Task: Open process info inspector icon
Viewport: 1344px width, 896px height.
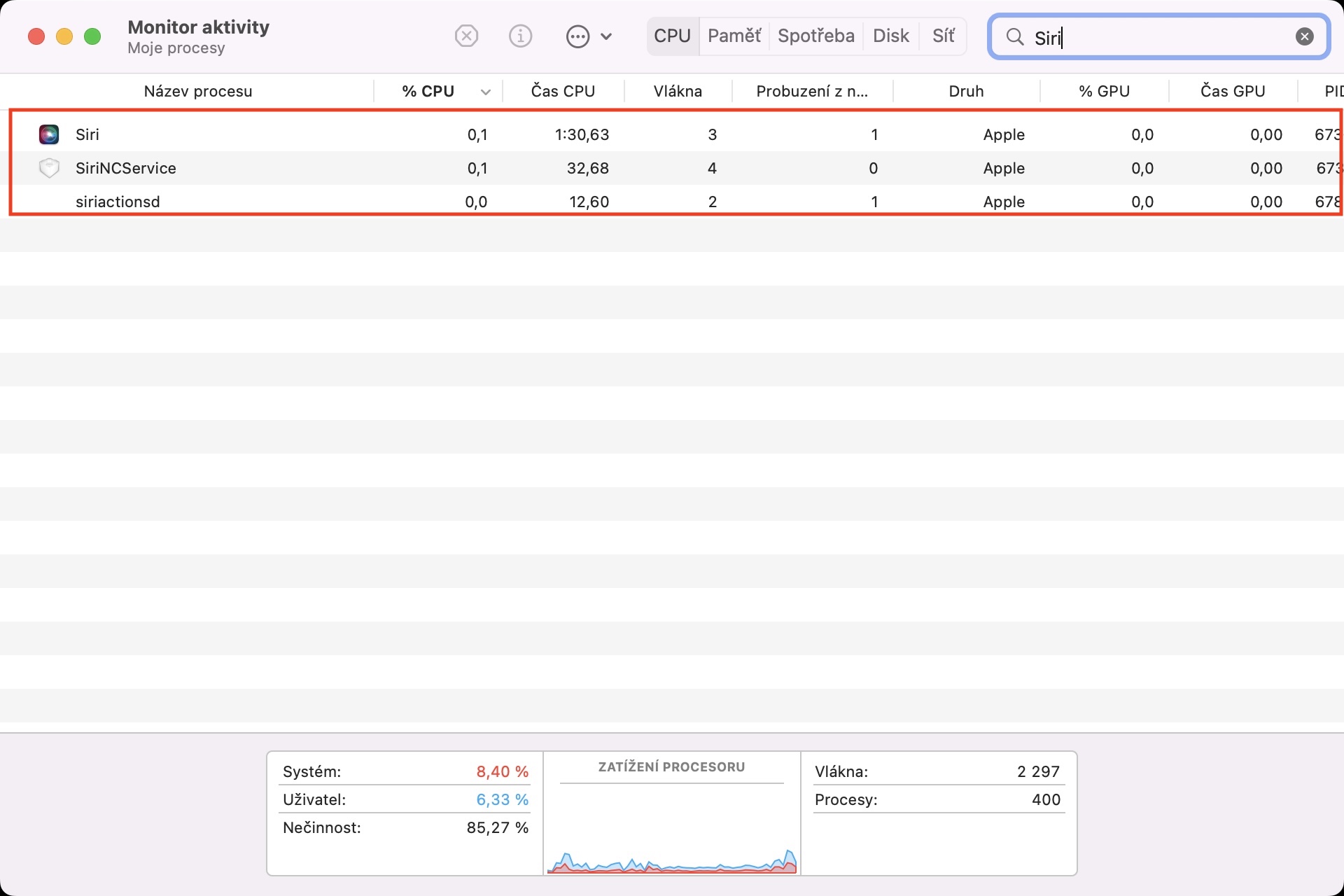Action: tap(520, 36)
